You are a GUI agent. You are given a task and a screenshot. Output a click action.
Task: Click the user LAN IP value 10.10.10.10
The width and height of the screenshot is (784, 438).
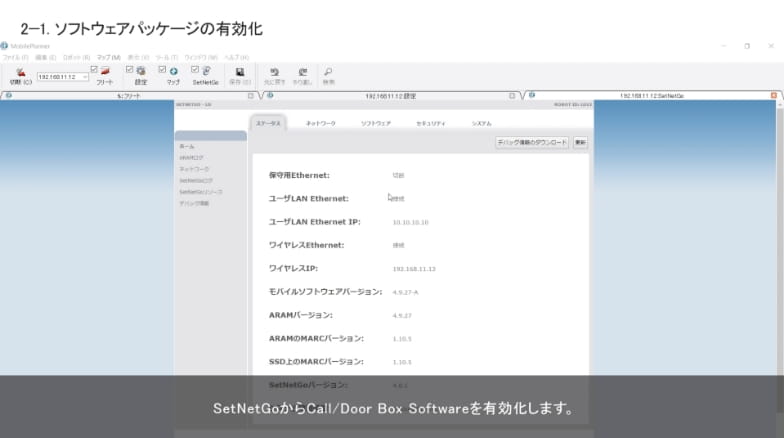[x=410, y=222]
